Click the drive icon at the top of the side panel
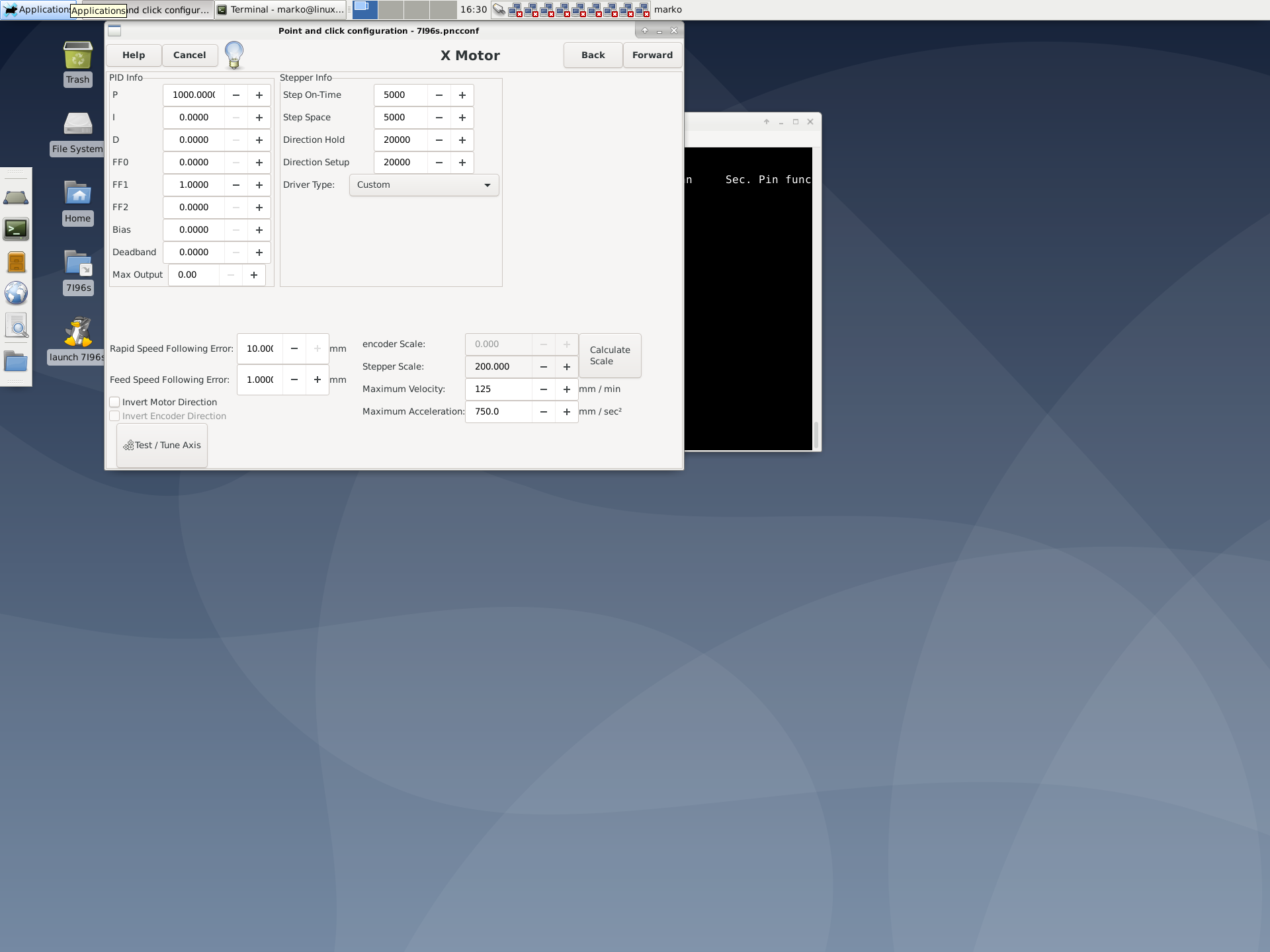This screenshot has width=1270, height=952. point(16,197)
